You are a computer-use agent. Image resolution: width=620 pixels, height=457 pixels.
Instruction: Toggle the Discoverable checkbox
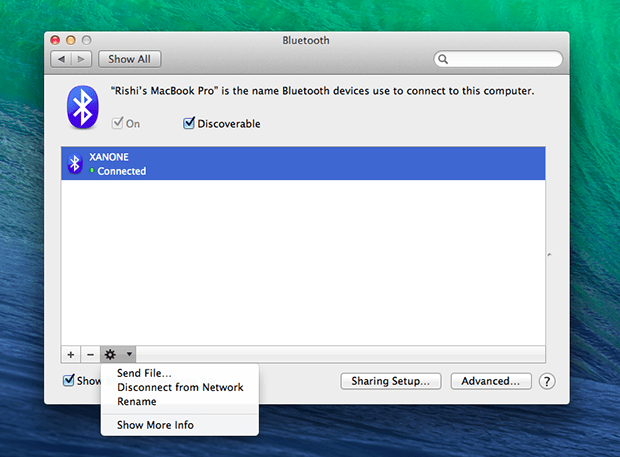pyautogui.click(x=189, y=124)
